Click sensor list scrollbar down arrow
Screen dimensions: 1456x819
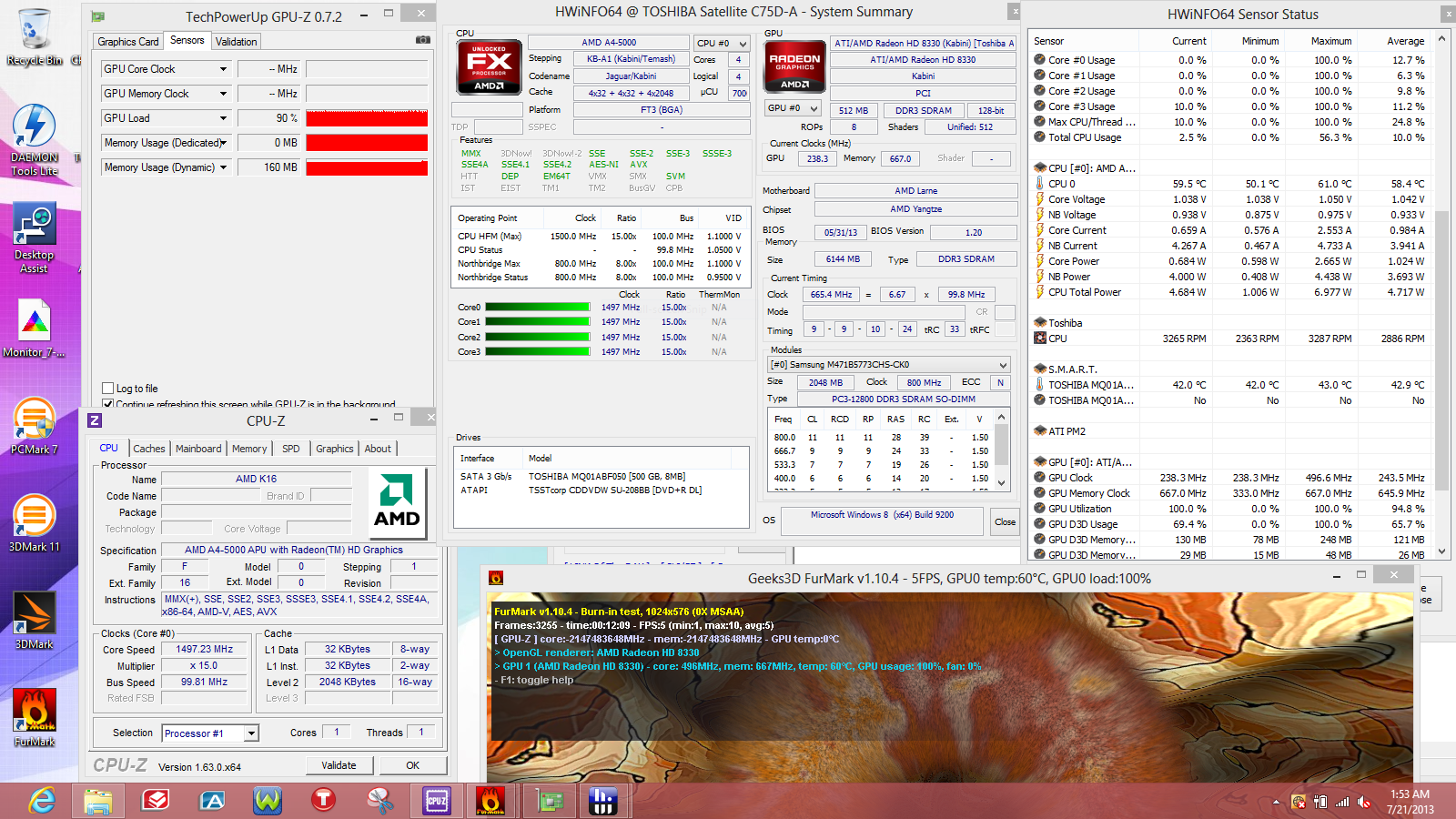coord(1442,551)
